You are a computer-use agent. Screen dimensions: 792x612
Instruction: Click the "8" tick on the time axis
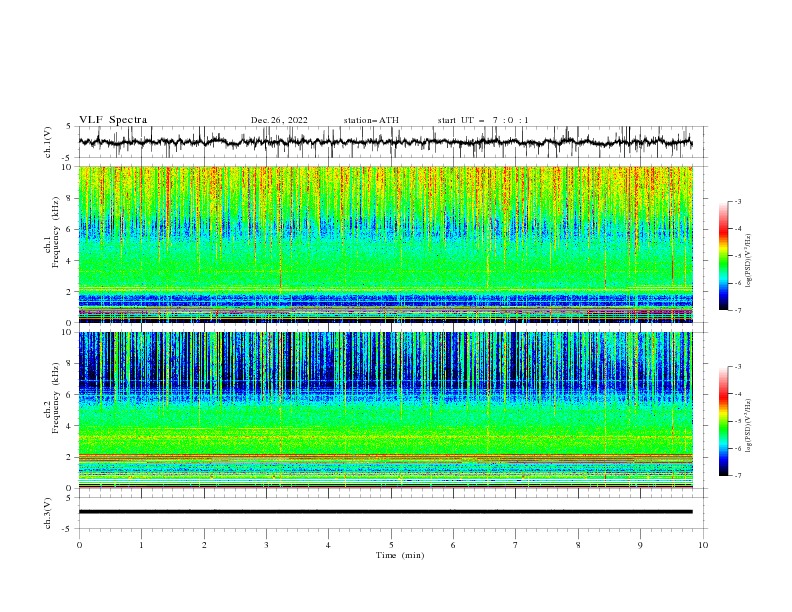(578, 545)
